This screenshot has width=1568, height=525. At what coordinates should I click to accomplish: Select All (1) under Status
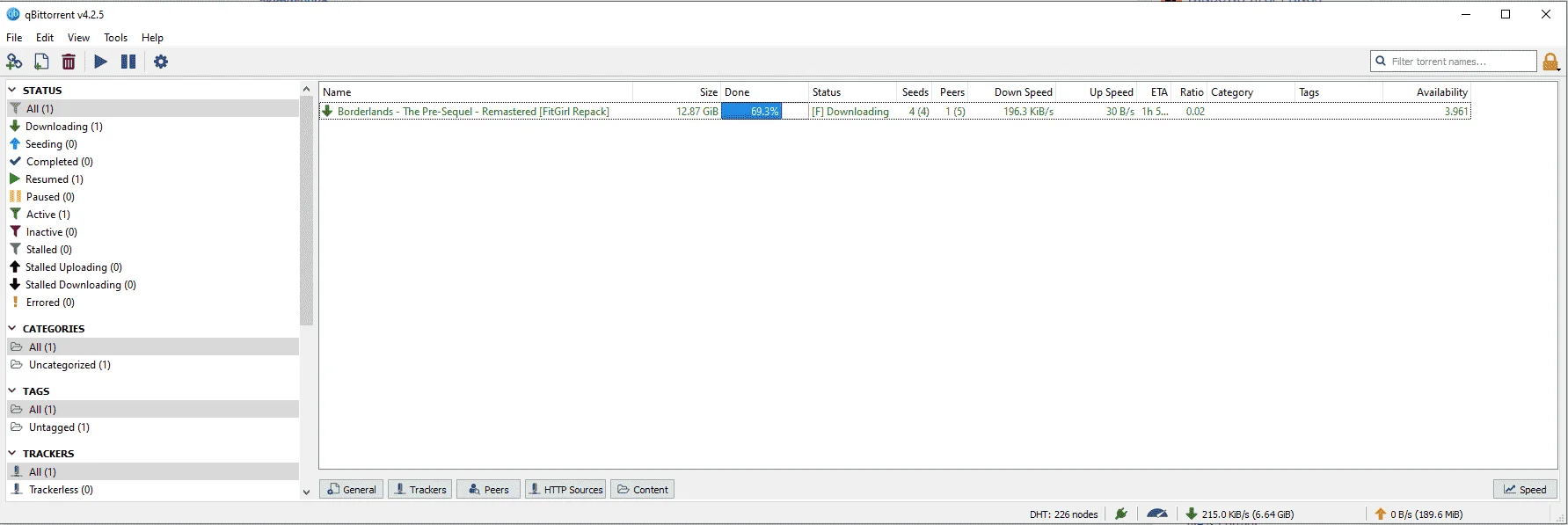click(153, 109)
